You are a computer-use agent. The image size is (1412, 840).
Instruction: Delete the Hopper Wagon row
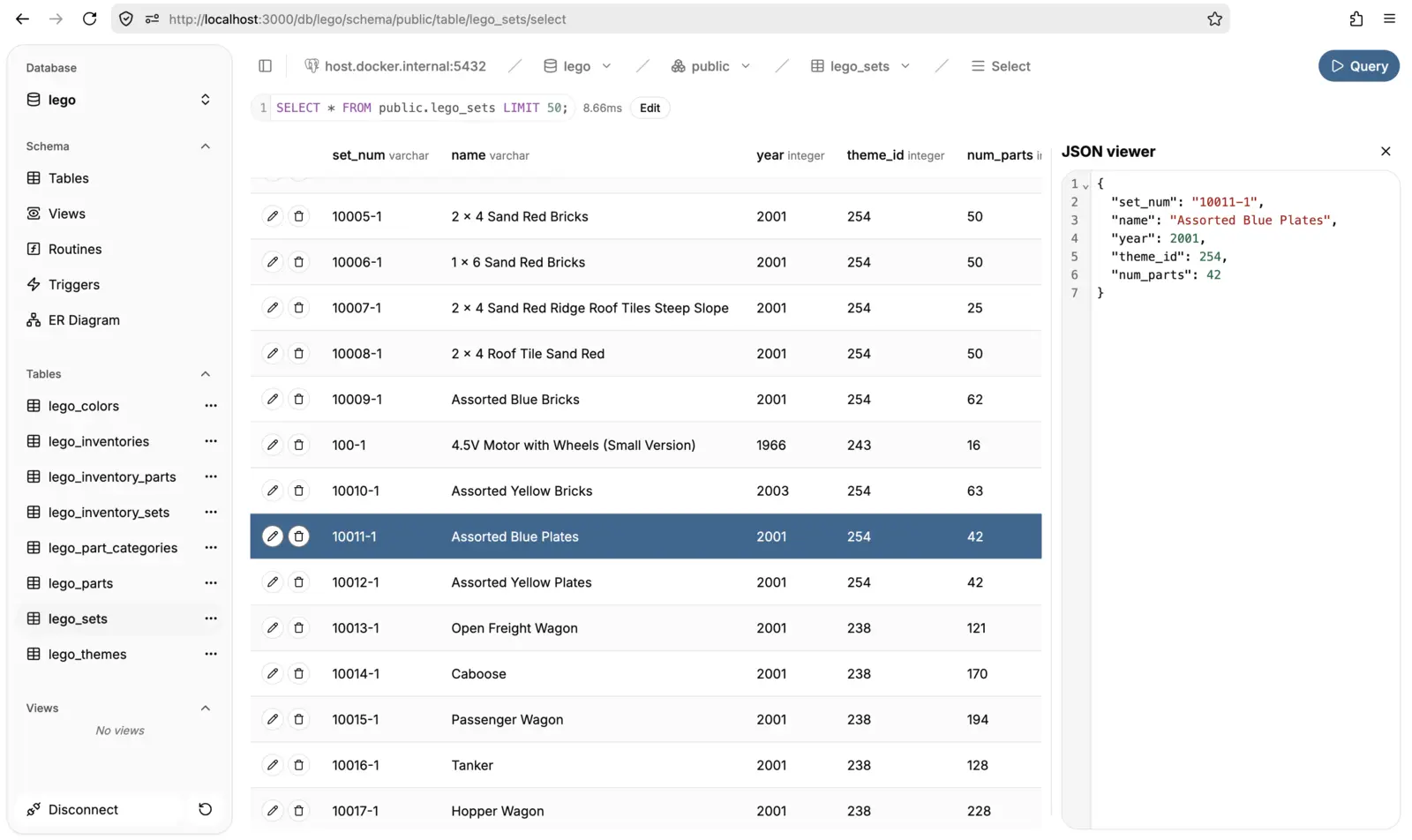point(298,811)
